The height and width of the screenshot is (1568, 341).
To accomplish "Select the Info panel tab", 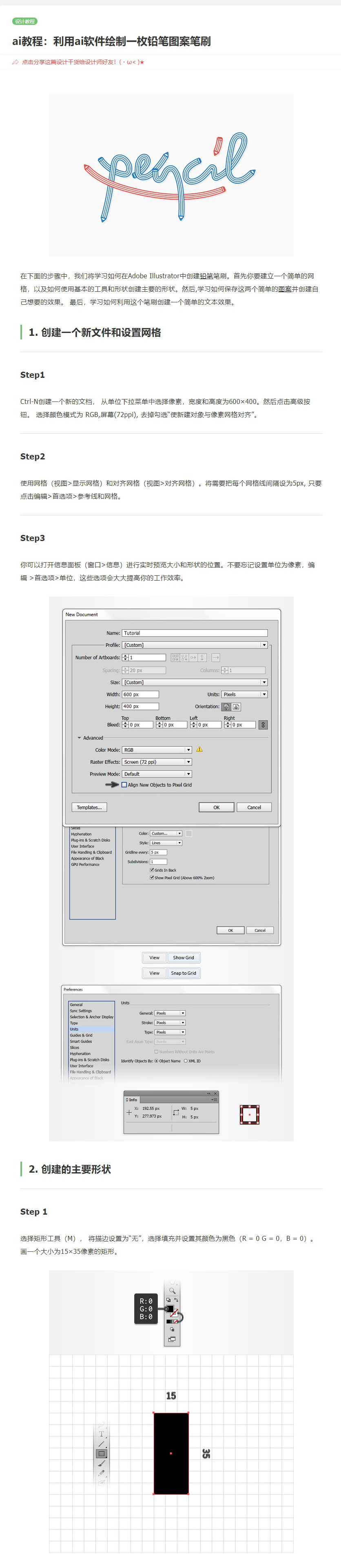I will point(131,1100).
